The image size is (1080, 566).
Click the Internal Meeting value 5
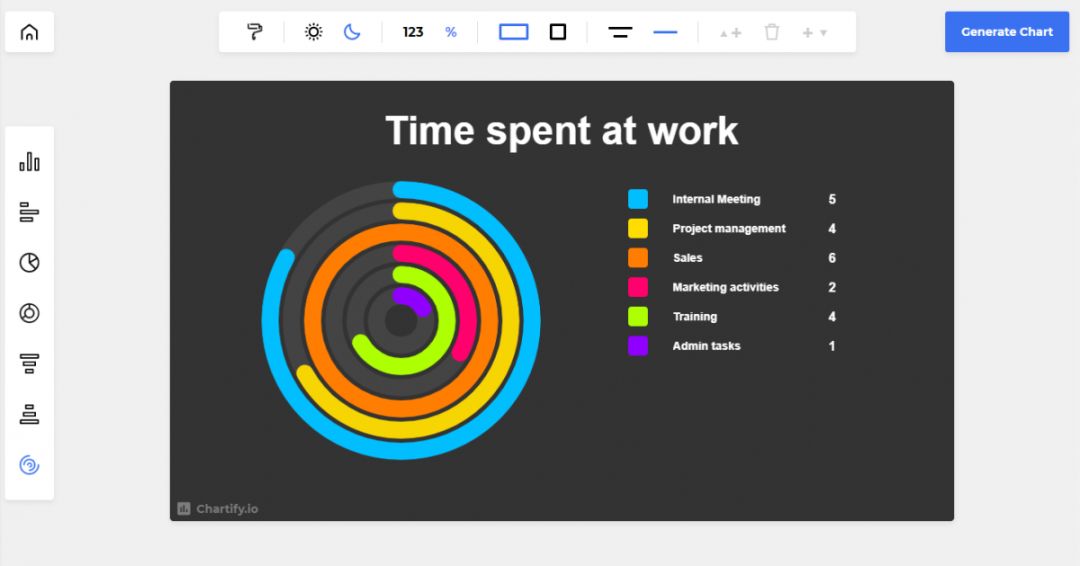point(832,199)
